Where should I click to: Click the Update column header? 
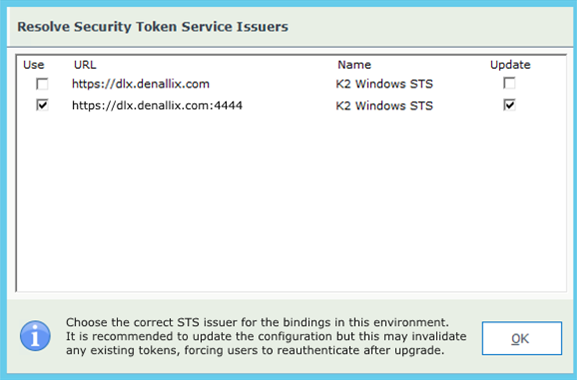510,65
